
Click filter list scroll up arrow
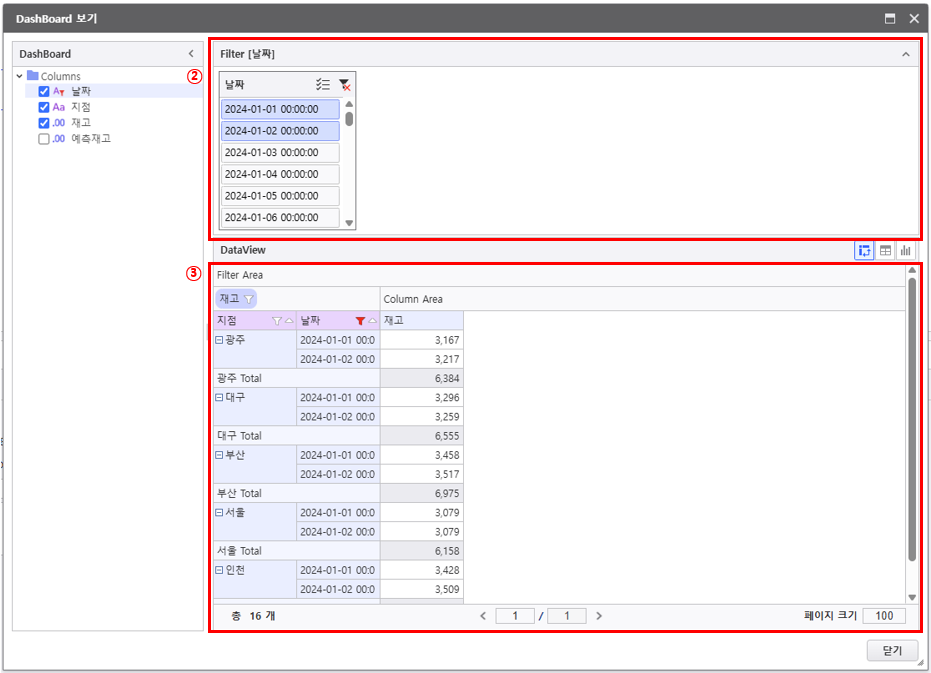point(349,104)
